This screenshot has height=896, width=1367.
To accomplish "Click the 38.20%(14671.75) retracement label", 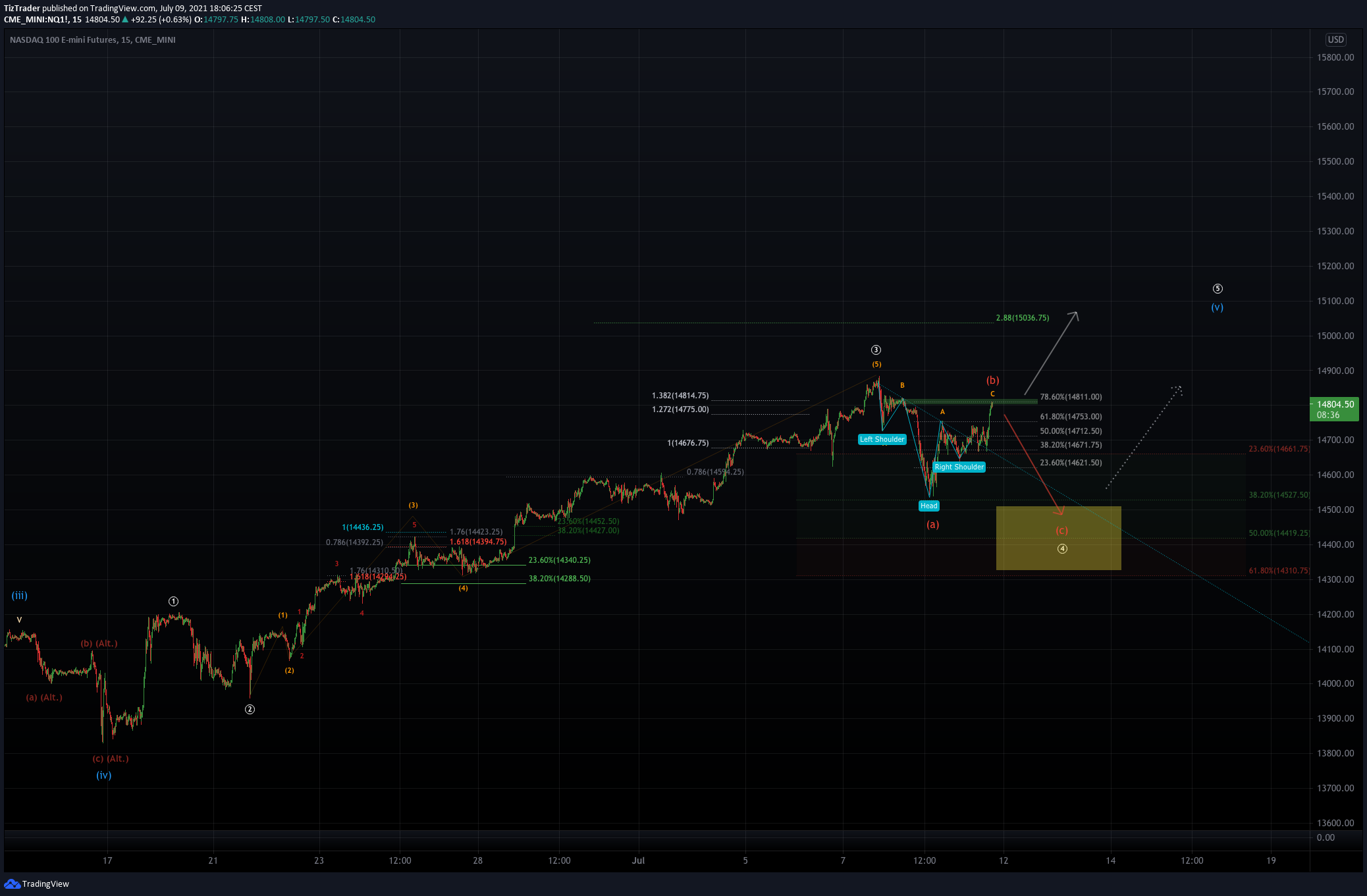I will click(x=1071, y=445).
